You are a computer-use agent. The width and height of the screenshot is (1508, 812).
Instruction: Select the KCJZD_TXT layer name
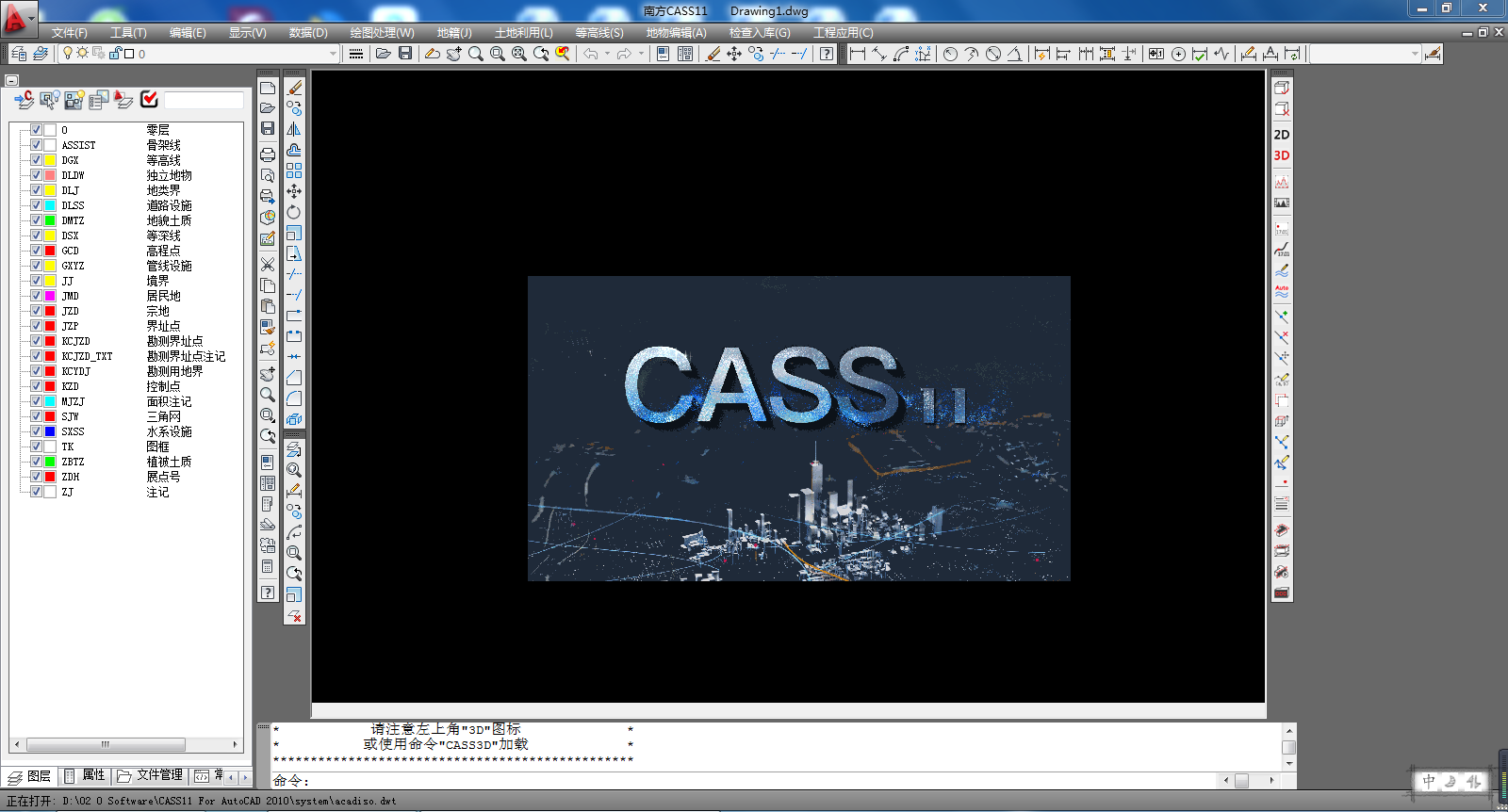87,356
